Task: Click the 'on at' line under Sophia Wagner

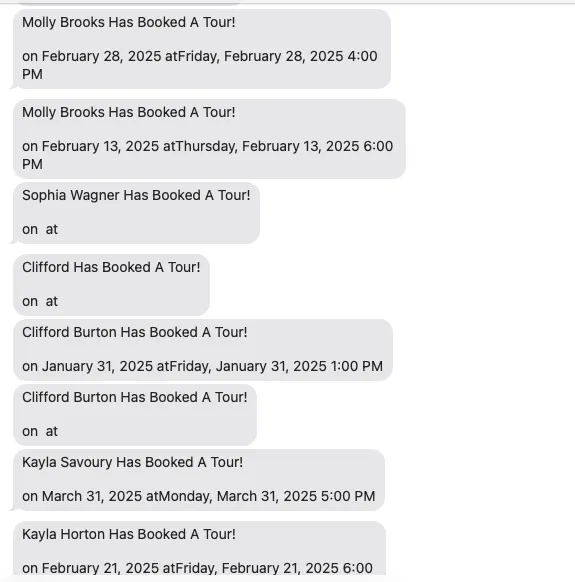Action: [40, 229]
